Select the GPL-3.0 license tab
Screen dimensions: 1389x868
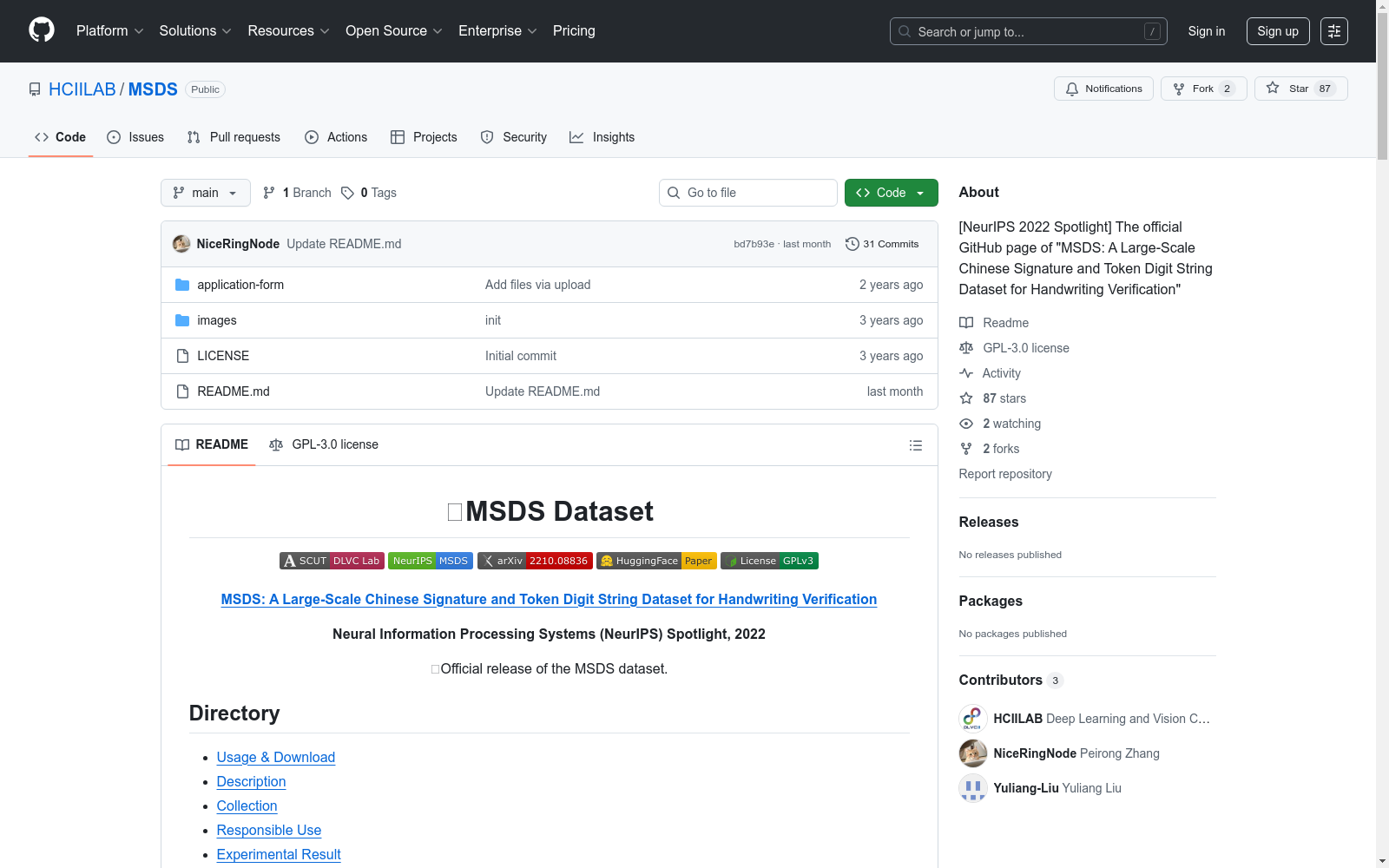(x=324, y=444)
